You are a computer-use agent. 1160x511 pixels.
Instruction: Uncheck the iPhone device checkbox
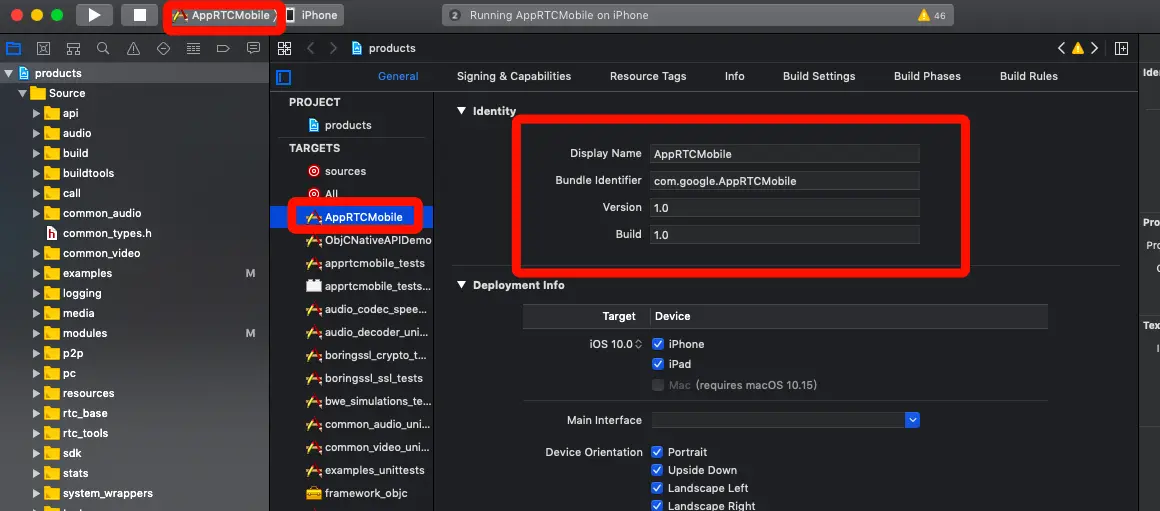(x=657, y=344)
